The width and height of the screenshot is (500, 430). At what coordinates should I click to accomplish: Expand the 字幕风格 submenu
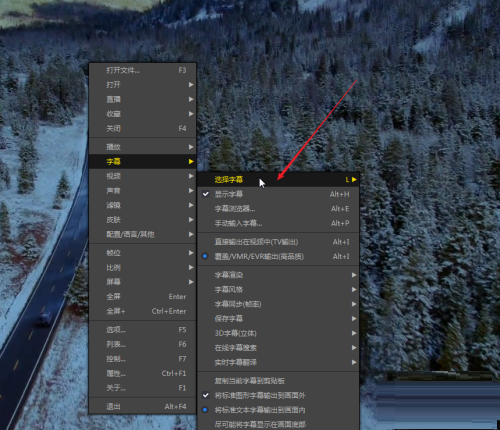279,290
